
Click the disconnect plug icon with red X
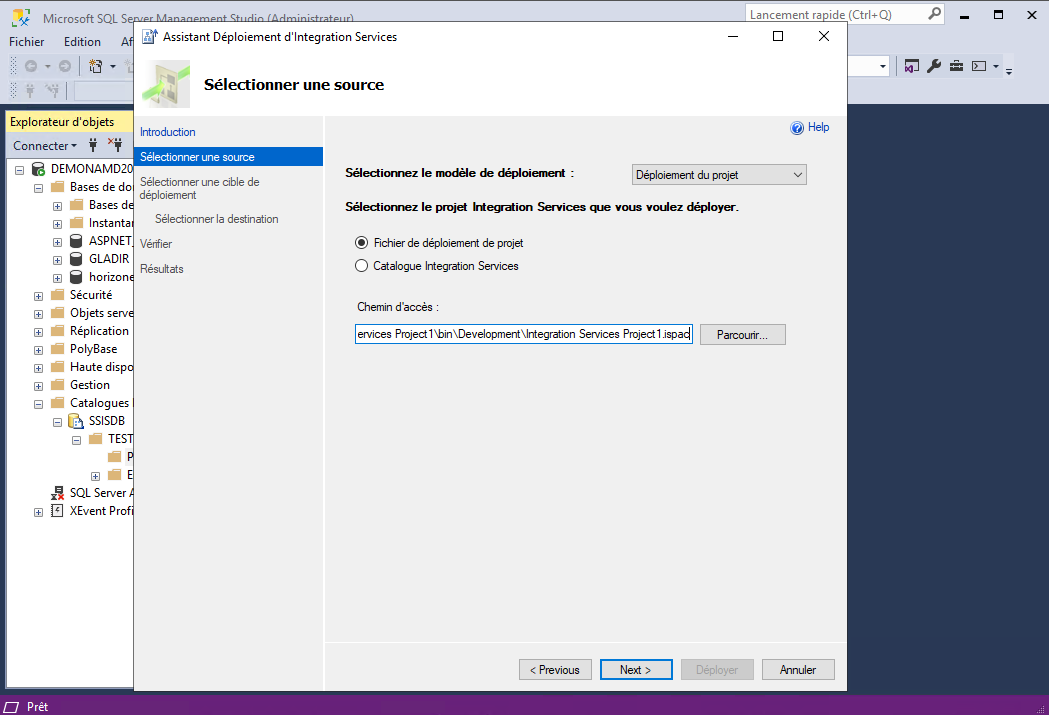tap(115, 144)
